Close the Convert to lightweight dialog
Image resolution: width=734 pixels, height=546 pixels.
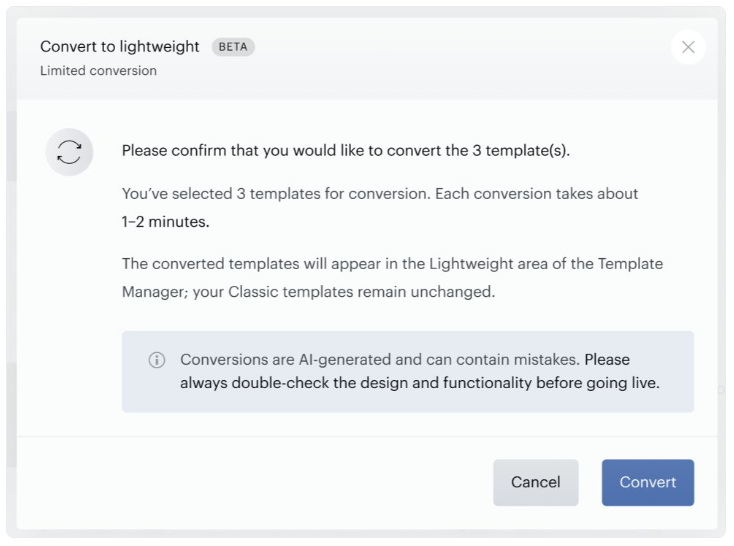[688, 47]
